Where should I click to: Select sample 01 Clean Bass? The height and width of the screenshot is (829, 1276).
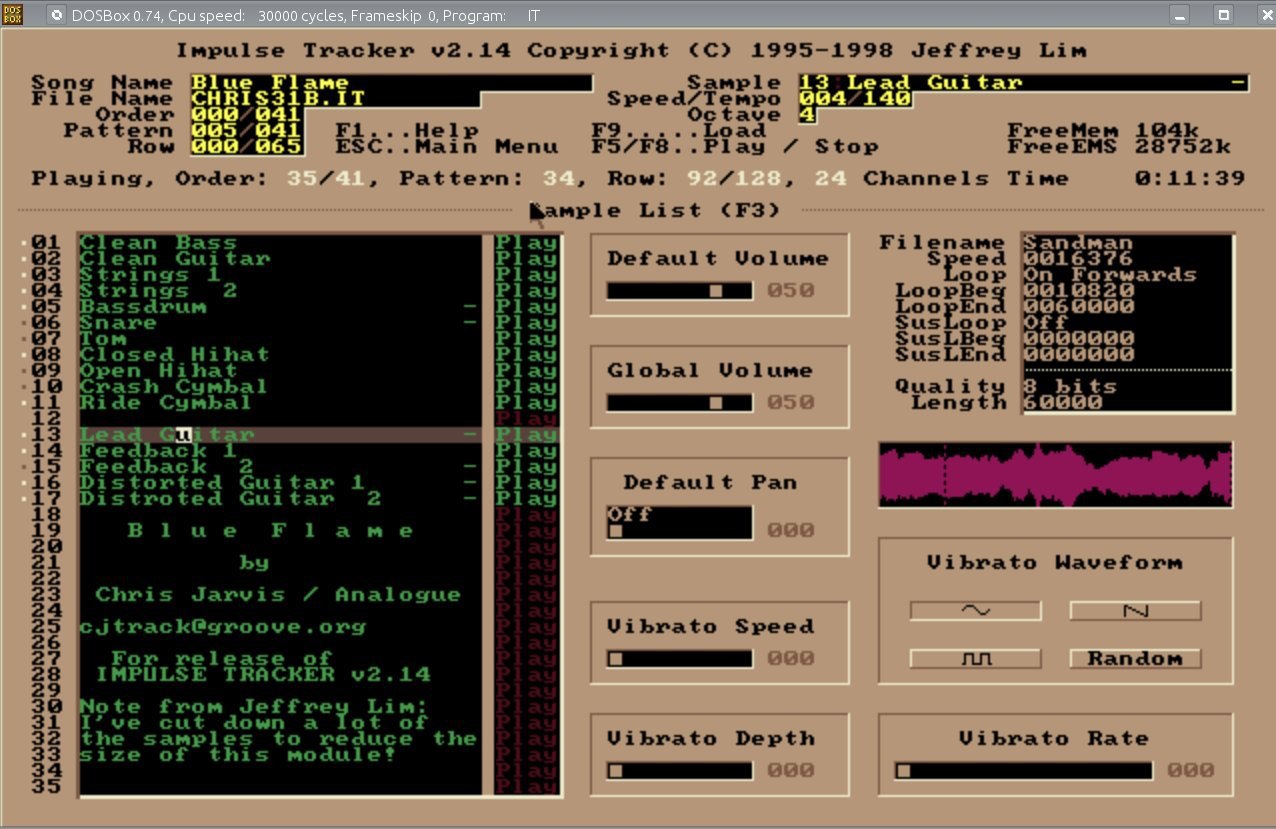(279, 243)
